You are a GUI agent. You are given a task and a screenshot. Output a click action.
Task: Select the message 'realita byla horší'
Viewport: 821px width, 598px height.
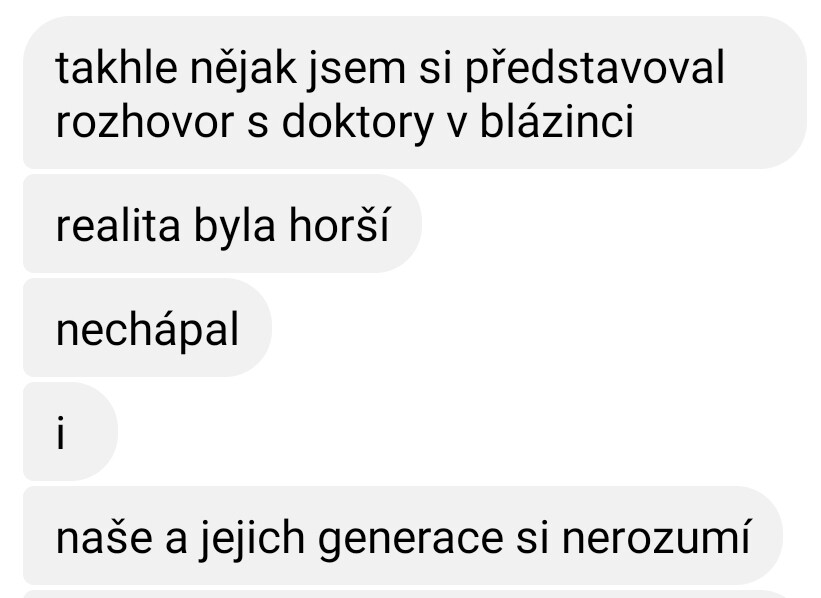[223, 224]
